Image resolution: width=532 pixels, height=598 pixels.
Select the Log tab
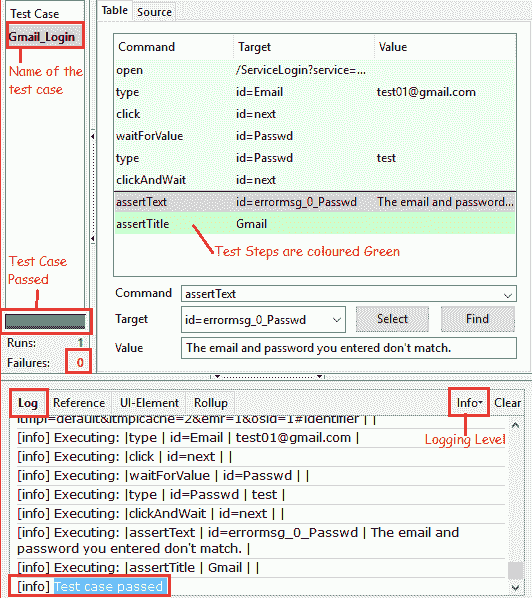pyautogui.click(x=28, y=403)
